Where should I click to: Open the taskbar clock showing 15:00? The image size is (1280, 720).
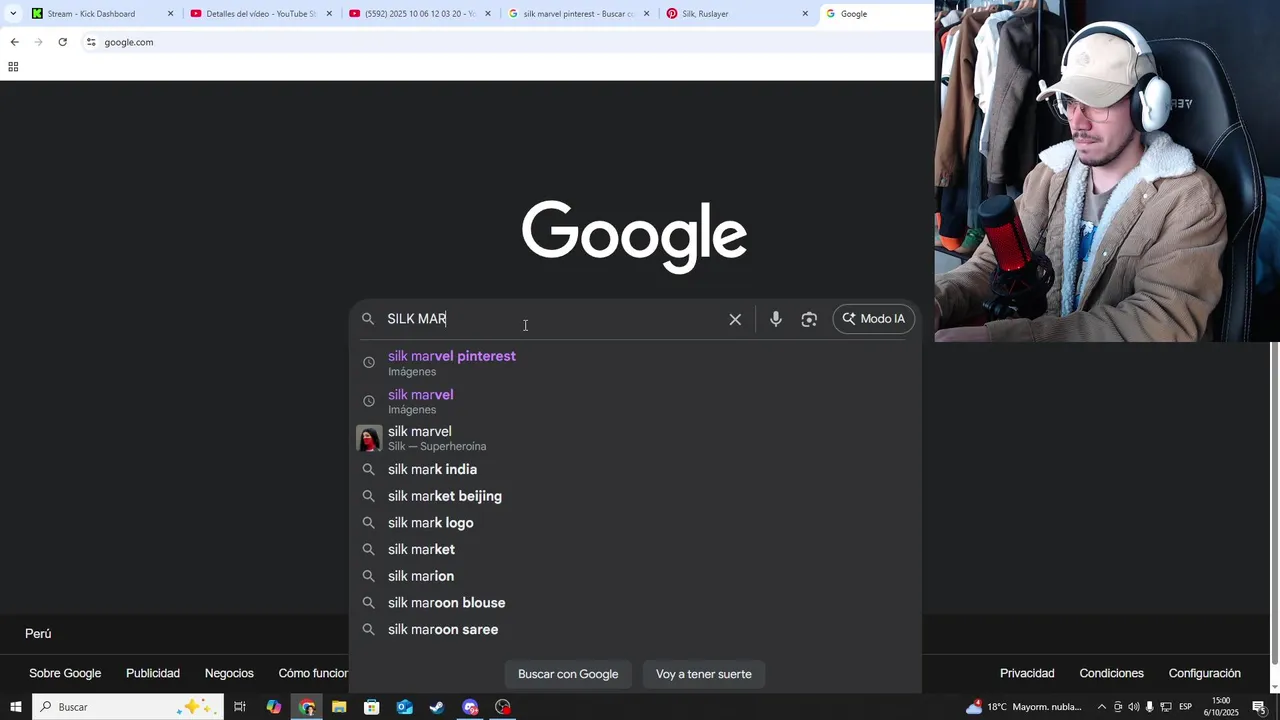(x=1221, y=707)
